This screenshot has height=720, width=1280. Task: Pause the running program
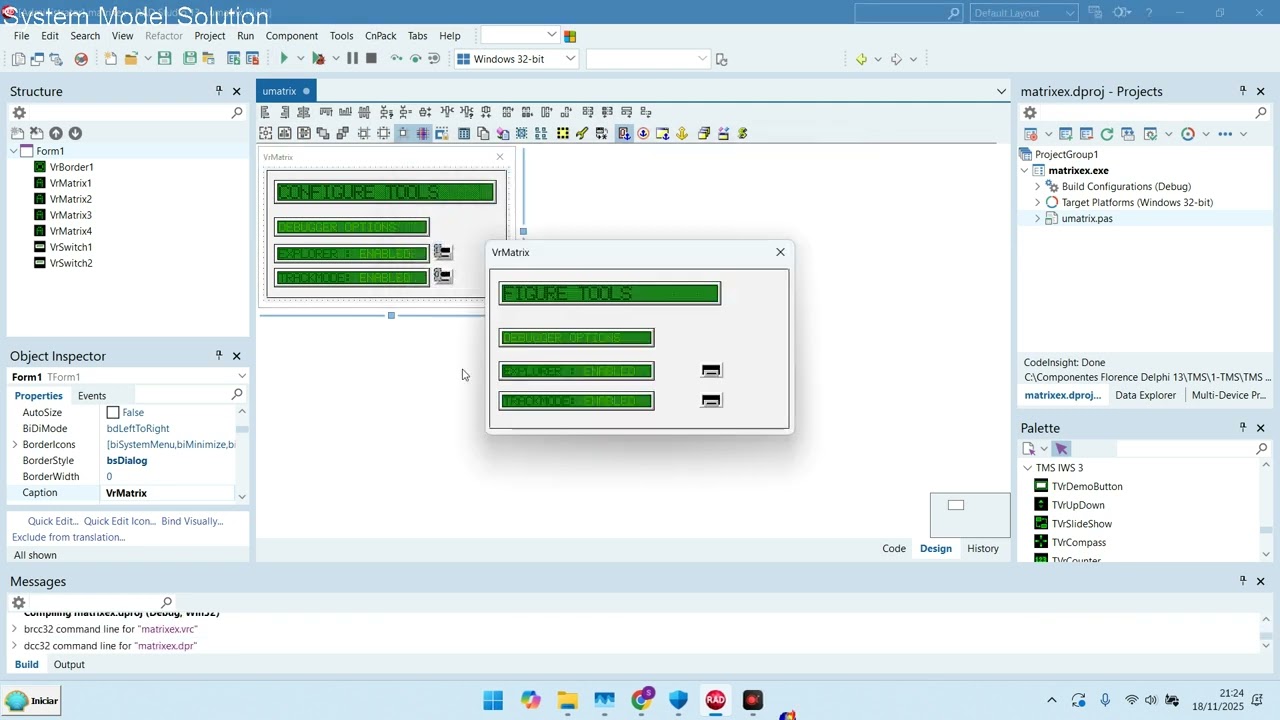[x=352, y=59]
